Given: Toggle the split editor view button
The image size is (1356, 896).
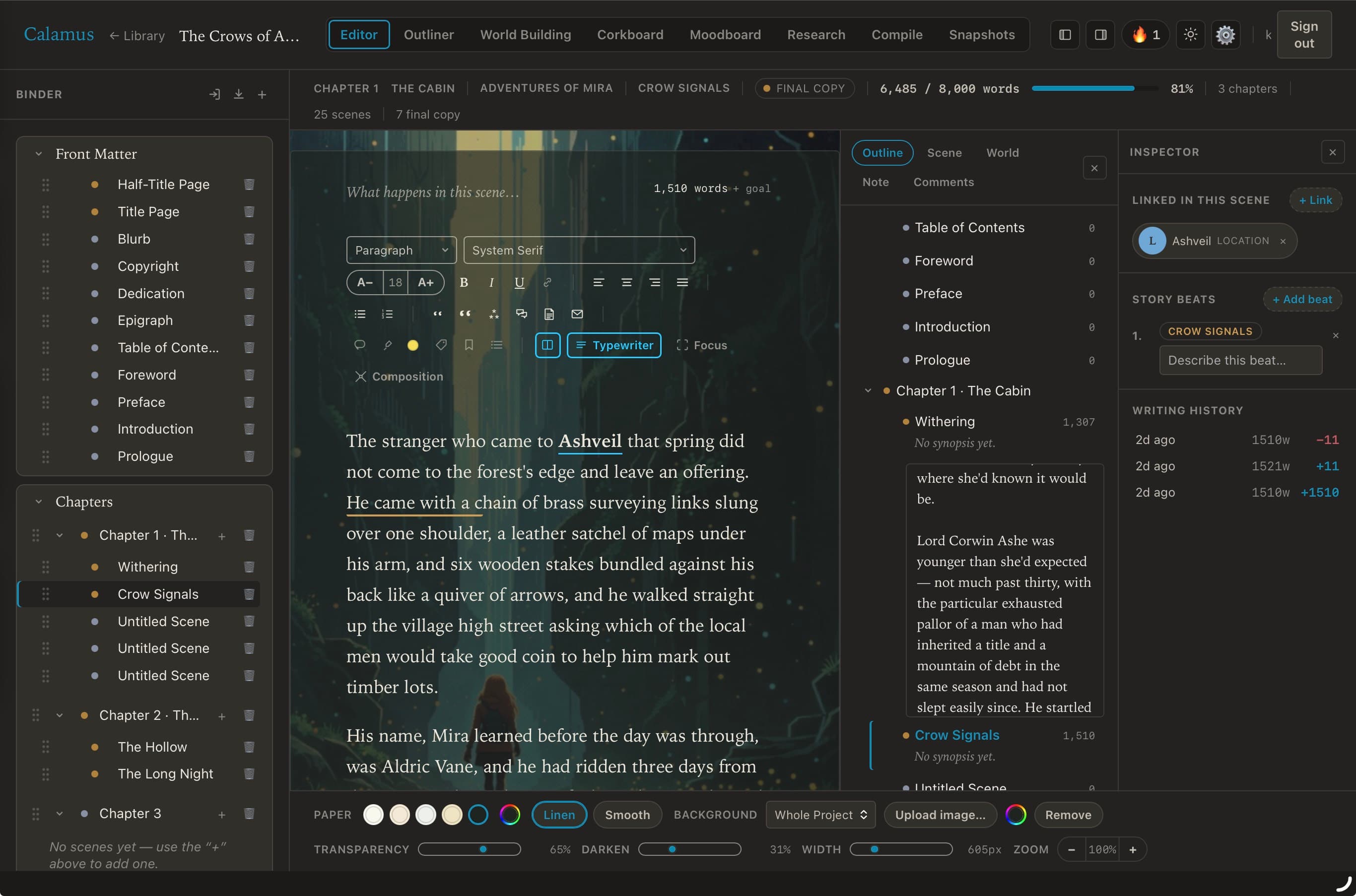Looking at the screenshot, I should (547, 345).
